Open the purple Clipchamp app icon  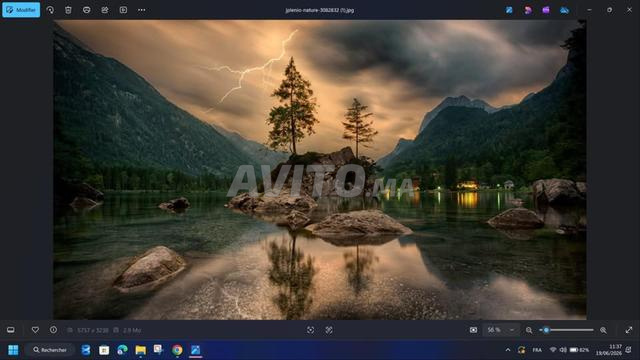pos(546,10)
